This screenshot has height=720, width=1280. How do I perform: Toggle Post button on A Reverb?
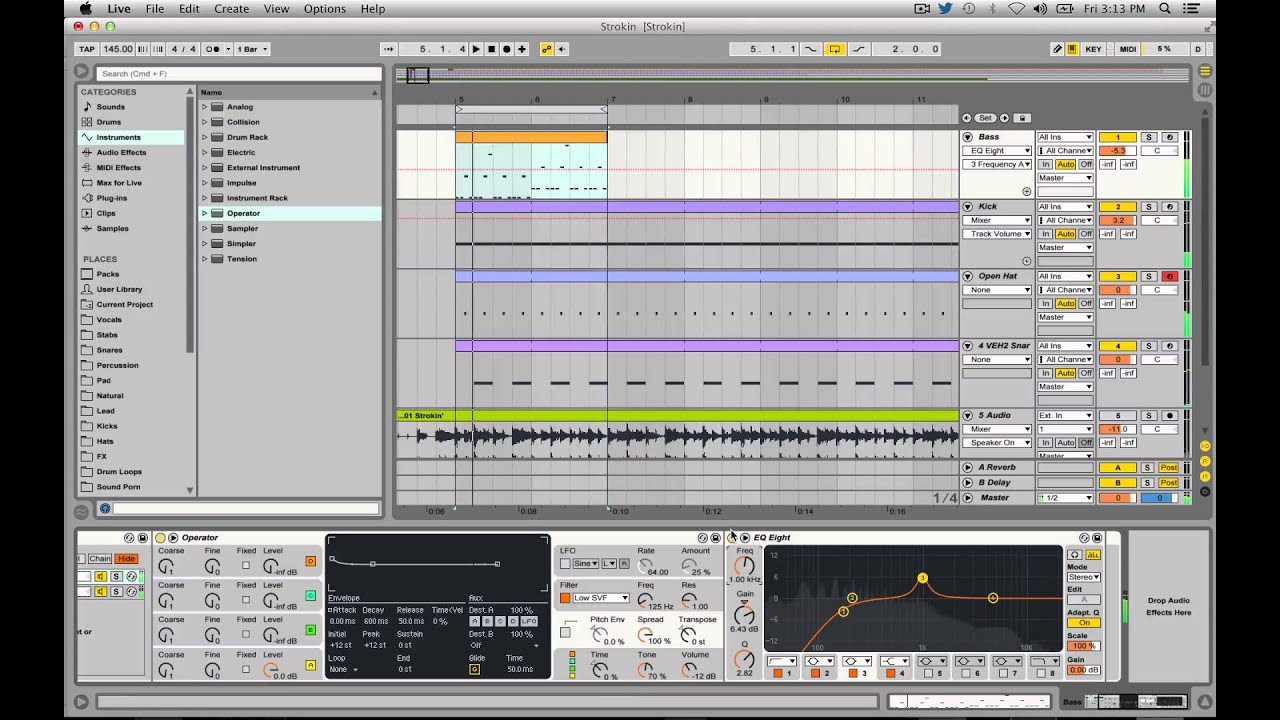pos(1168,468)
